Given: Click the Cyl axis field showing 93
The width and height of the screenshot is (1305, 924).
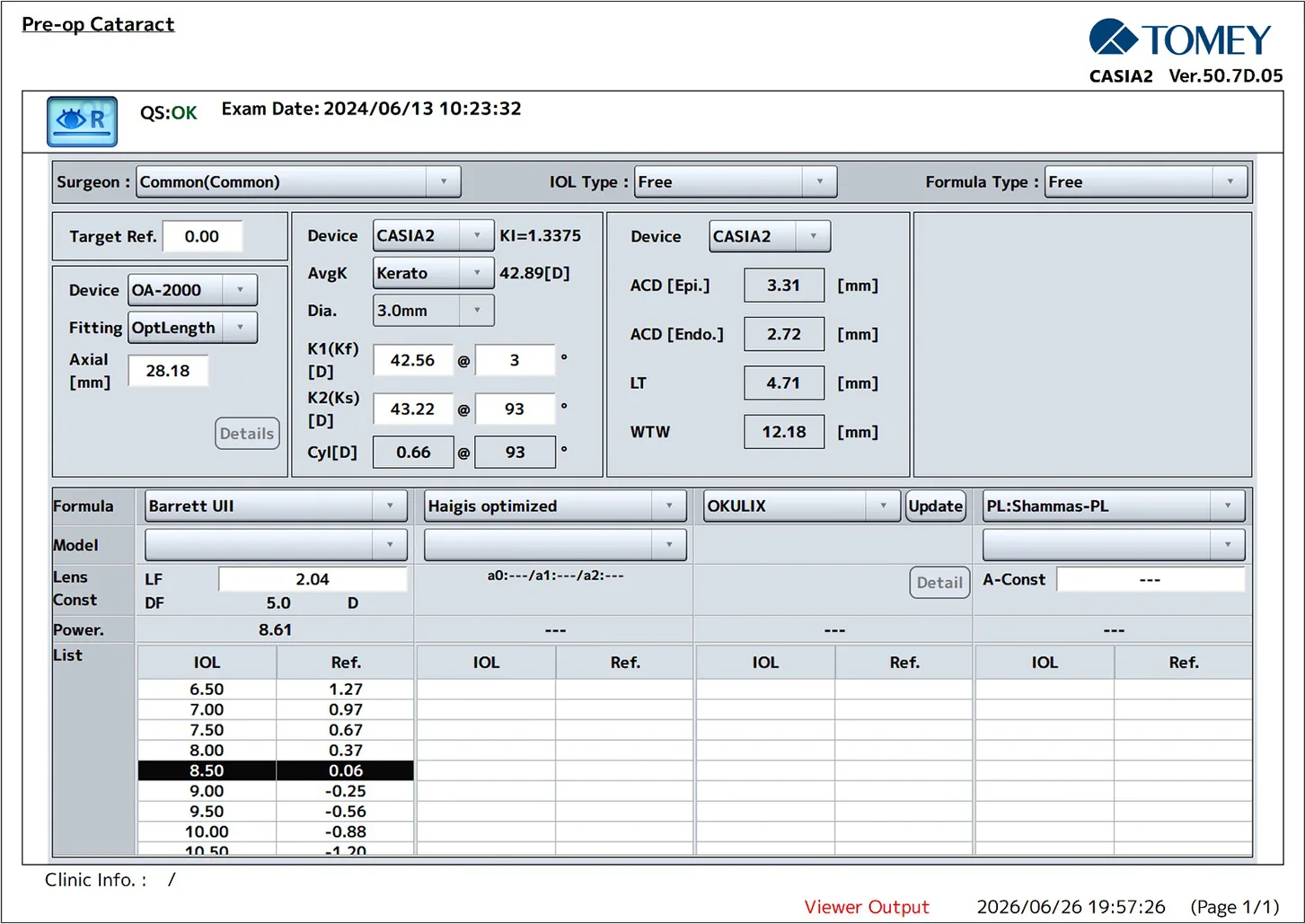Looking at the screenshot, I should pos(515,452).
